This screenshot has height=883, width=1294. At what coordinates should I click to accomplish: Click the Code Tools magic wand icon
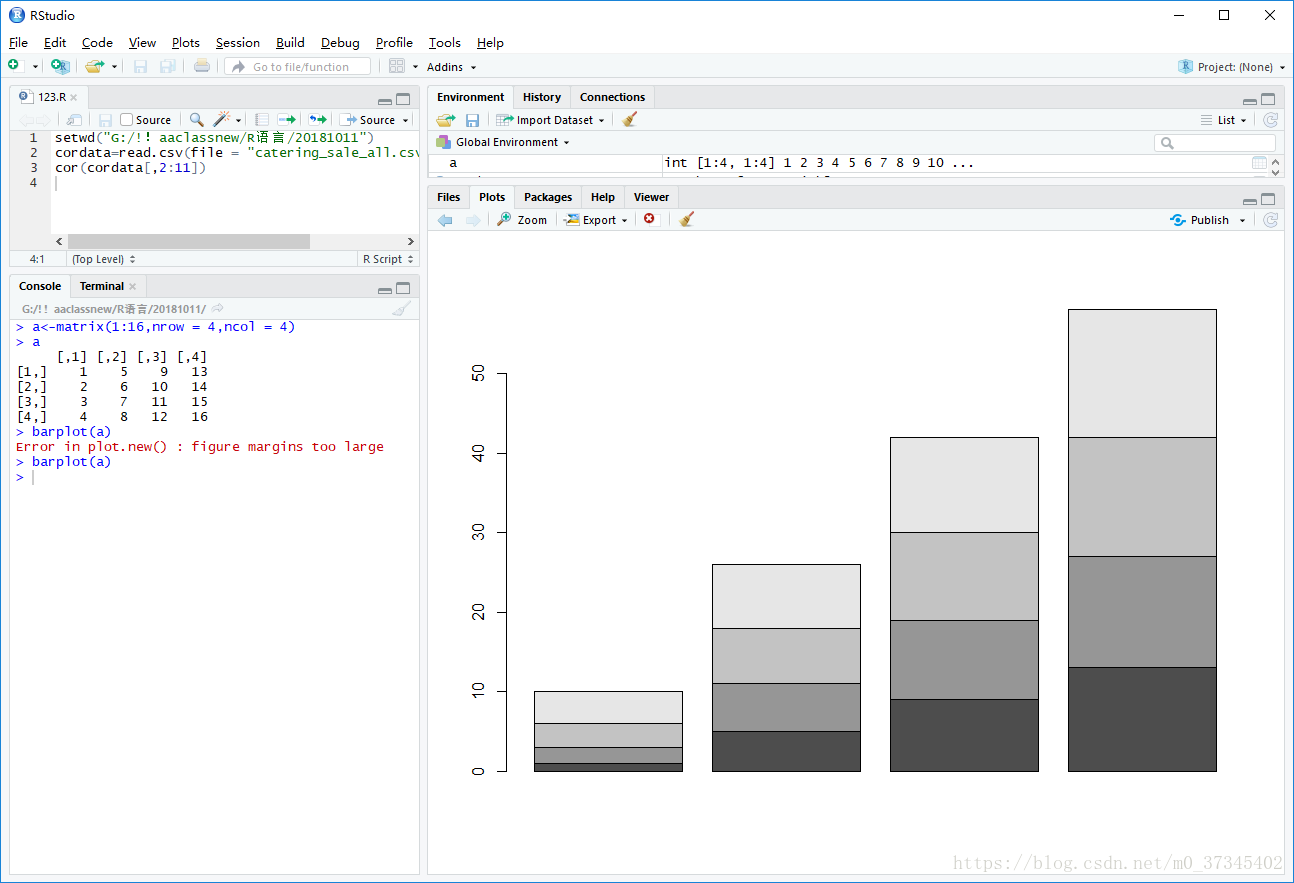[x=222, y=120]
